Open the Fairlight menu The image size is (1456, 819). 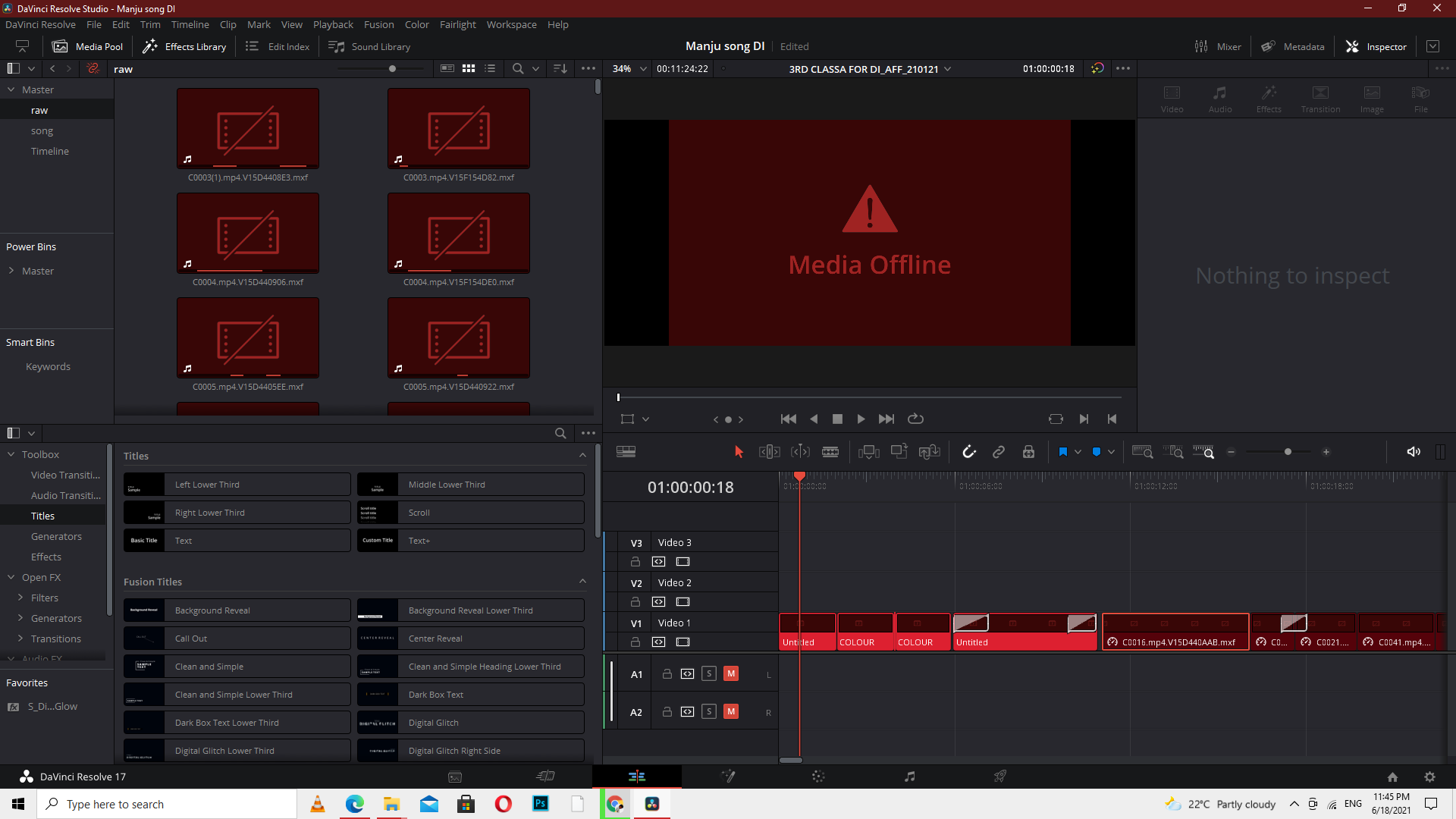pyautogui.click(x=457, y=24)
